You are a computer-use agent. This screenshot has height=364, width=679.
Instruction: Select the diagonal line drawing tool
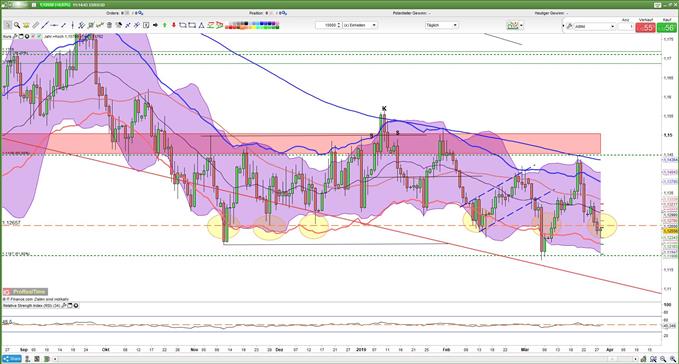coord(45,25)
